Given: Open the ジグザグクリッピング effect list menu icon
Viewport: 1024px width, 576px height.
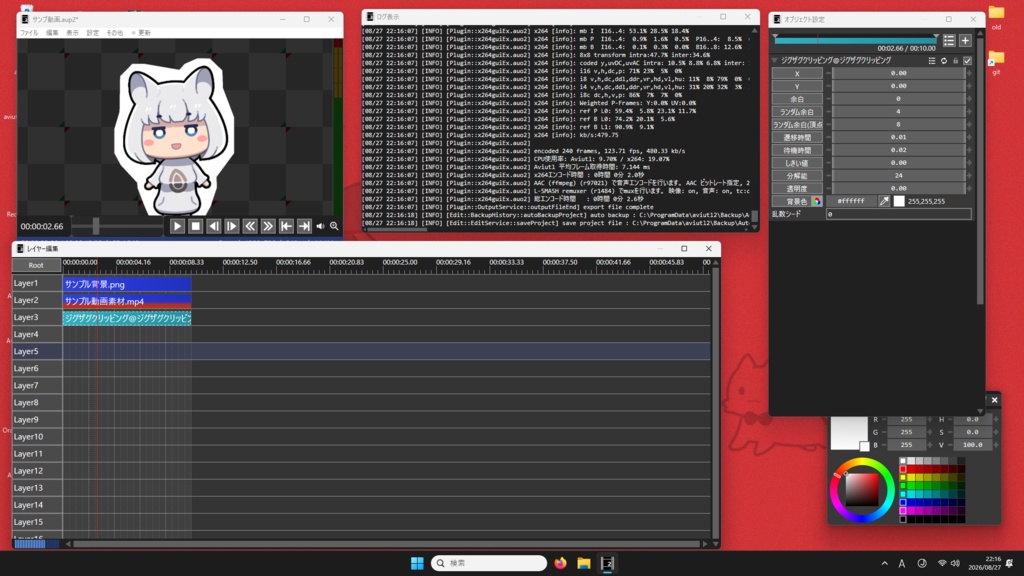Looking at the screenshot, I should point(932,61).
